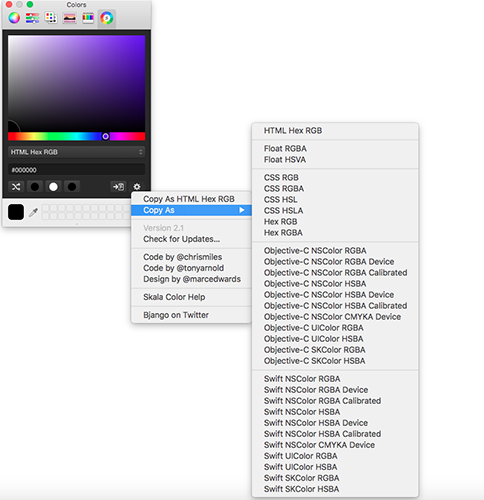The width and height of the screenshot is (484, 500).
Task: Select the white color preset circle
Action: [53, 187]
